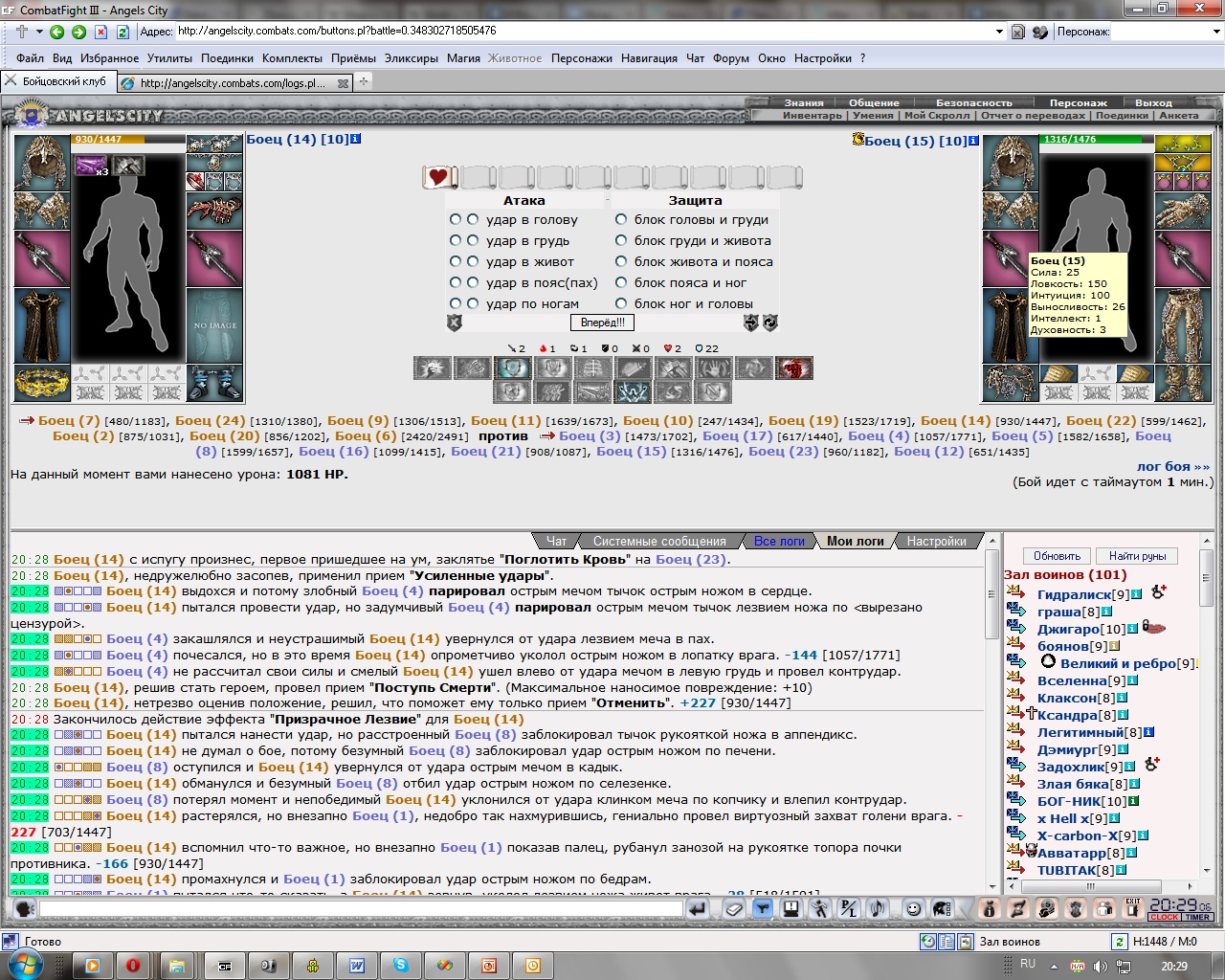Click the orange health bar 930/1447
1225x980 pixels.
point(128,140)
